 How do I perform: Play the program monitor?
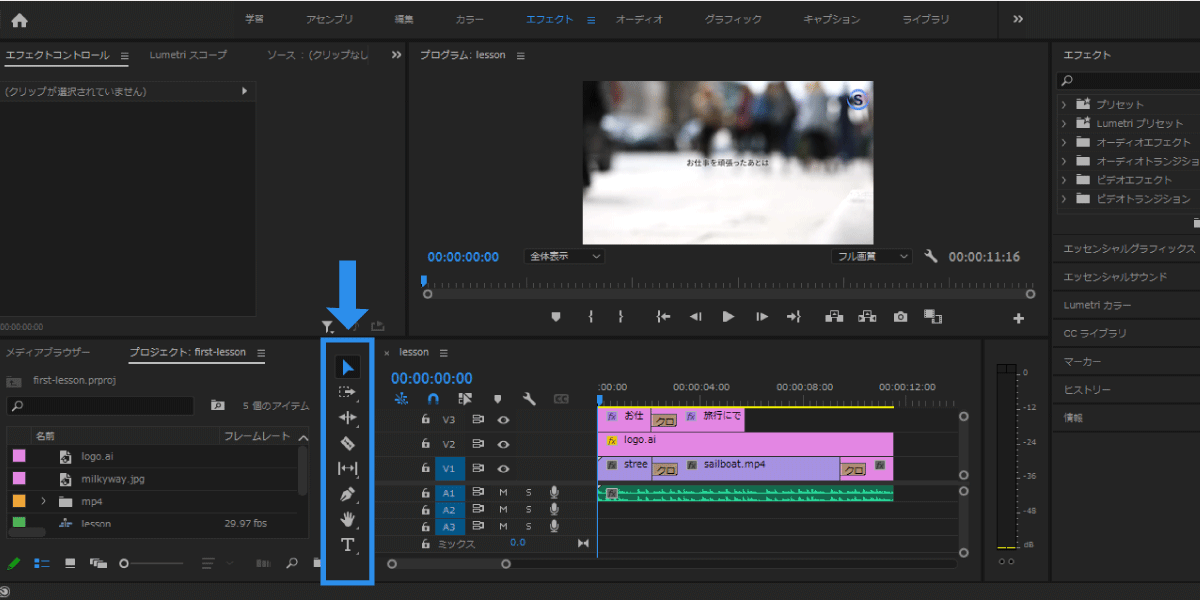click(x=728, y=317)
